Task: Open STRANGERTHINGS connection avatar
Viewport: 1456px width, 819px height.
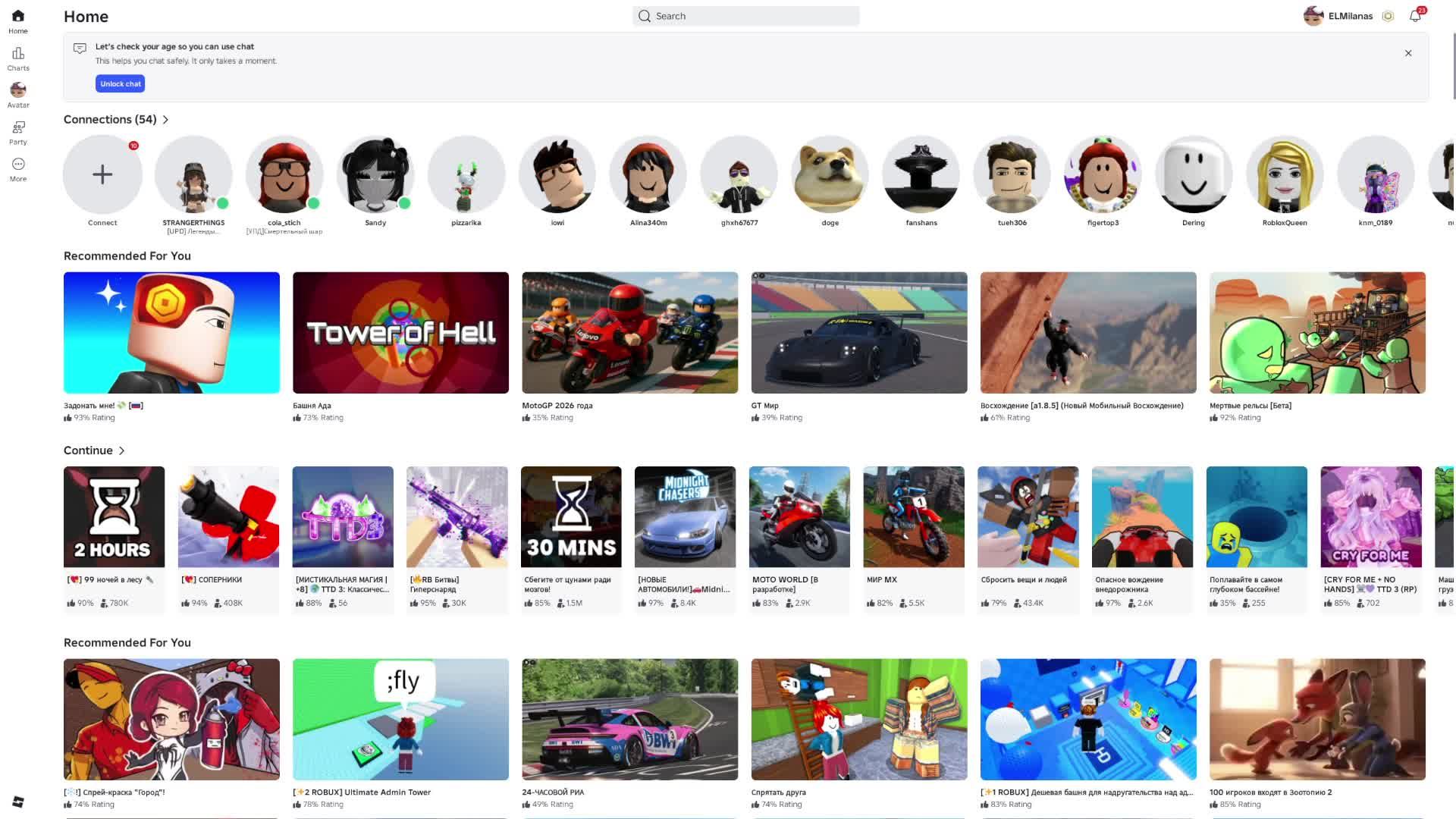Action: (x=193, y=174)
